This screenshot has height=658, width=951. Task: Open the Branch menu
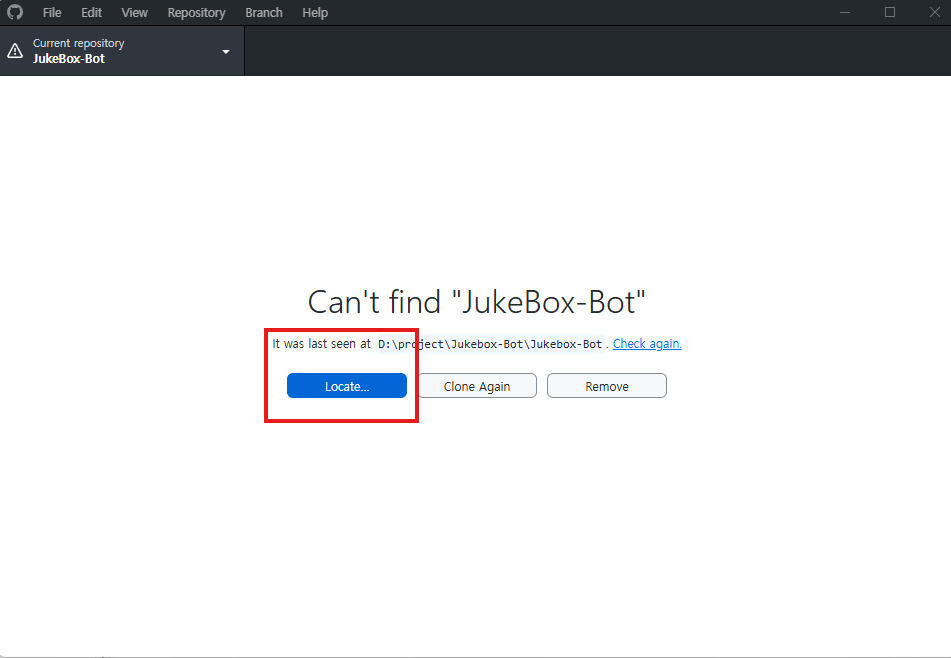(264, 13)
